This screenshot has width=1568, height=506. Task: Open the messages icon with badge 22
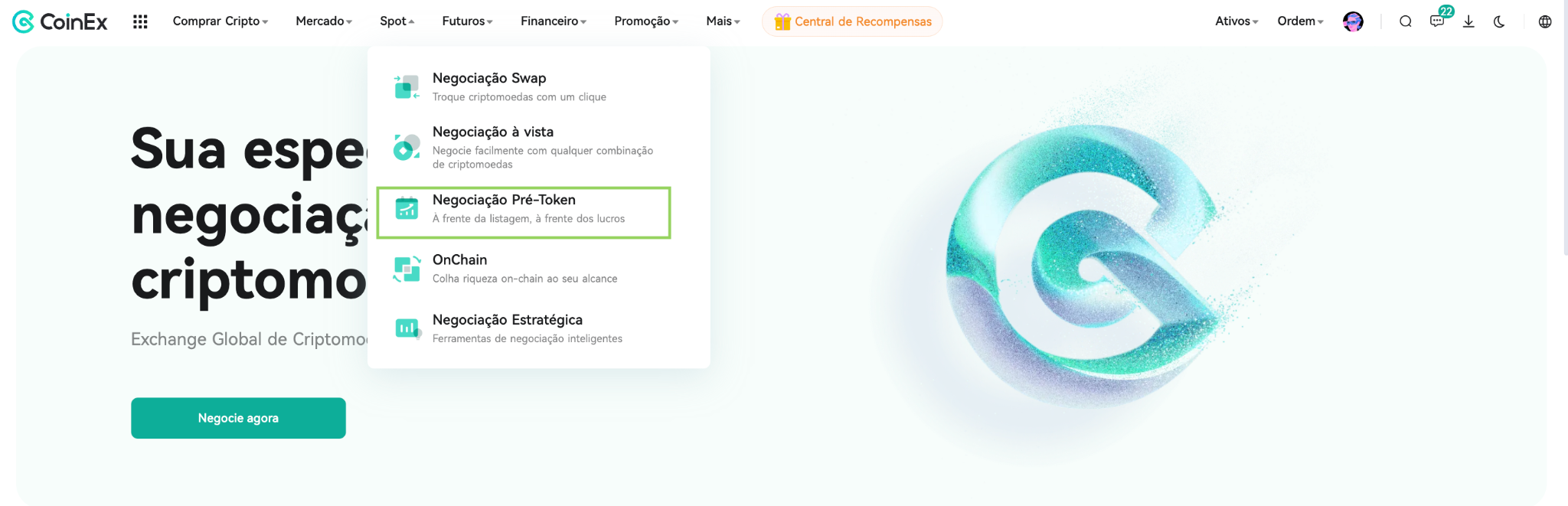coord(1438,21)
